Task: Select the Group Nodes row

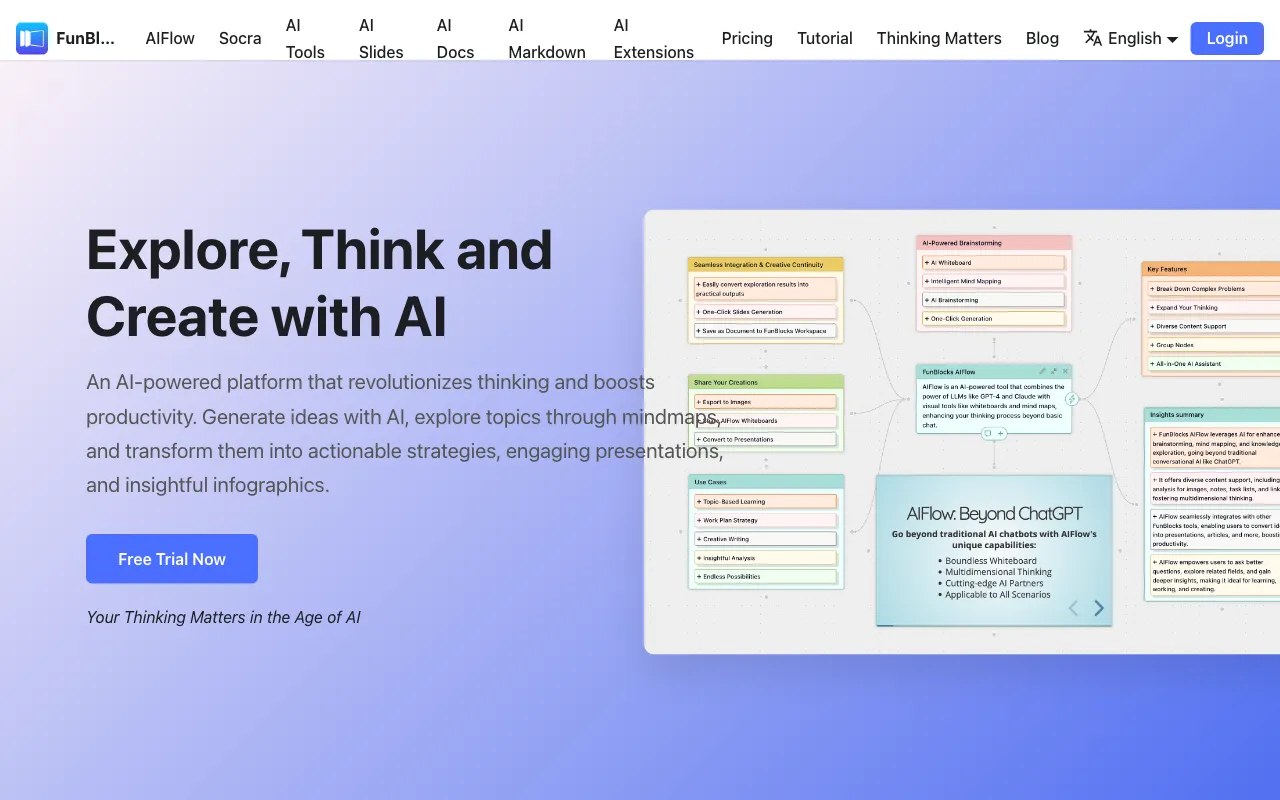Action: pos(1214,345)
